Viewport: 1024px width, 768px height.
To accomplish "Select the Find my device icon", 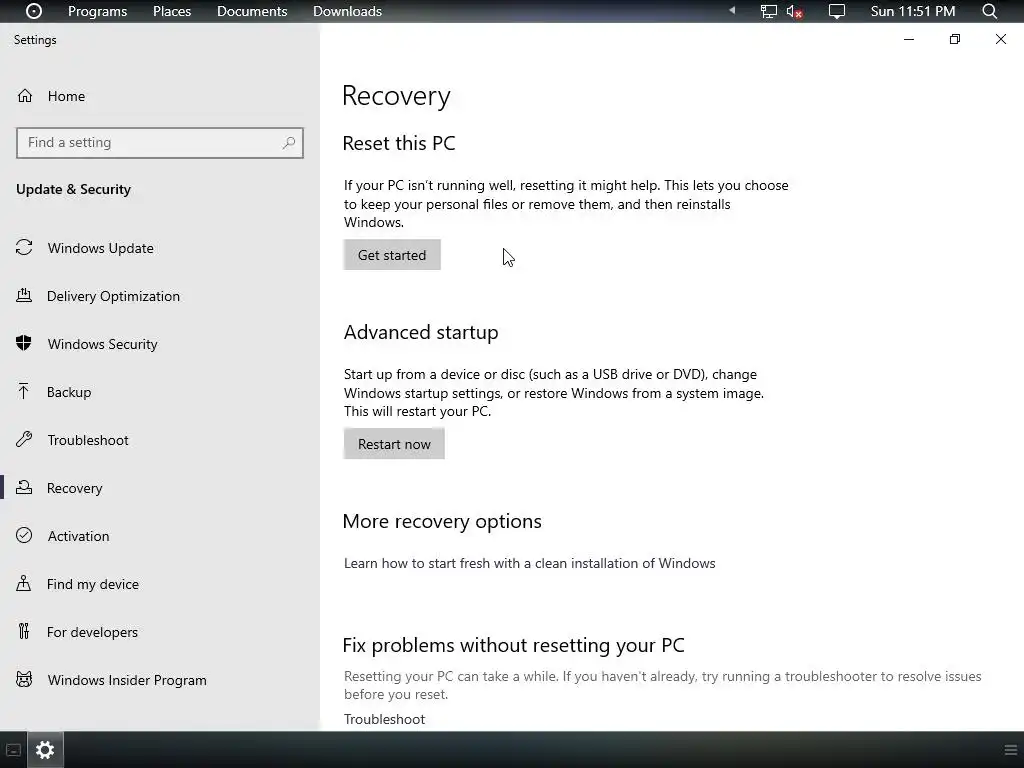I will pos(24,583).
